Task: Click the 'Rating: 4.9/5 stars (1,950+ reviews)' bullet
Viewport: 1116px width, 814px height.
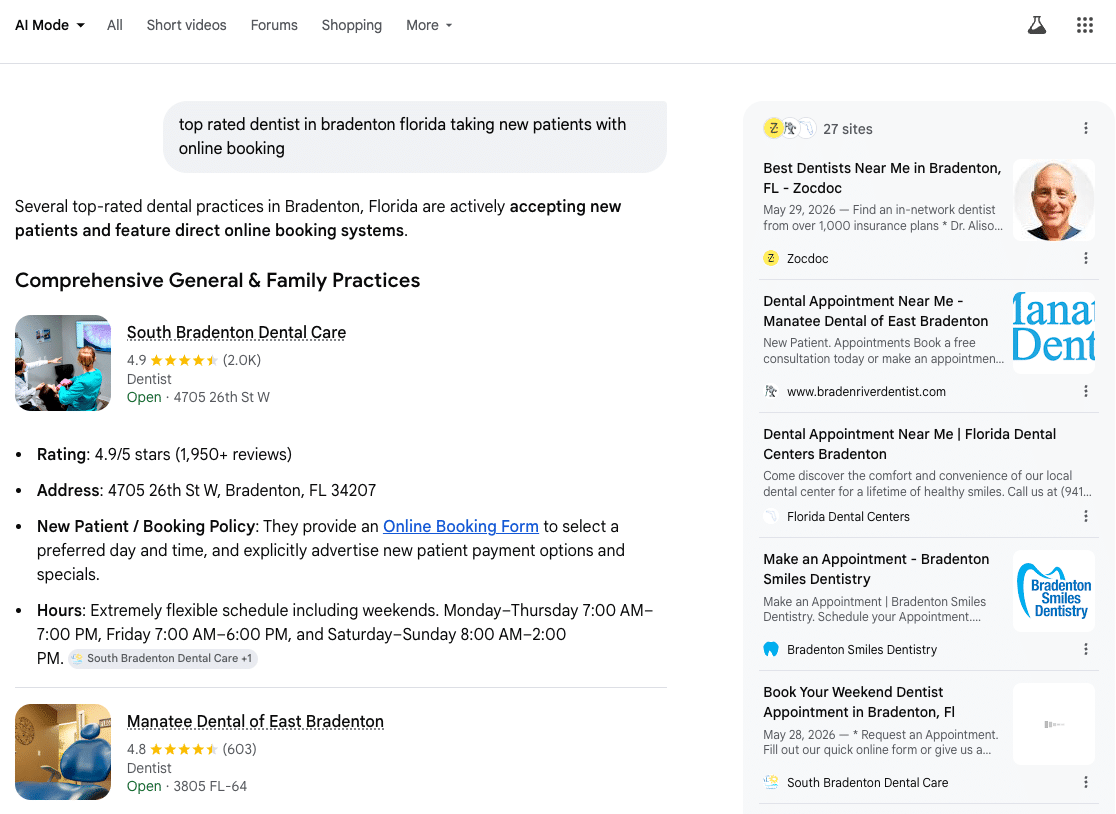Action: 164,455
